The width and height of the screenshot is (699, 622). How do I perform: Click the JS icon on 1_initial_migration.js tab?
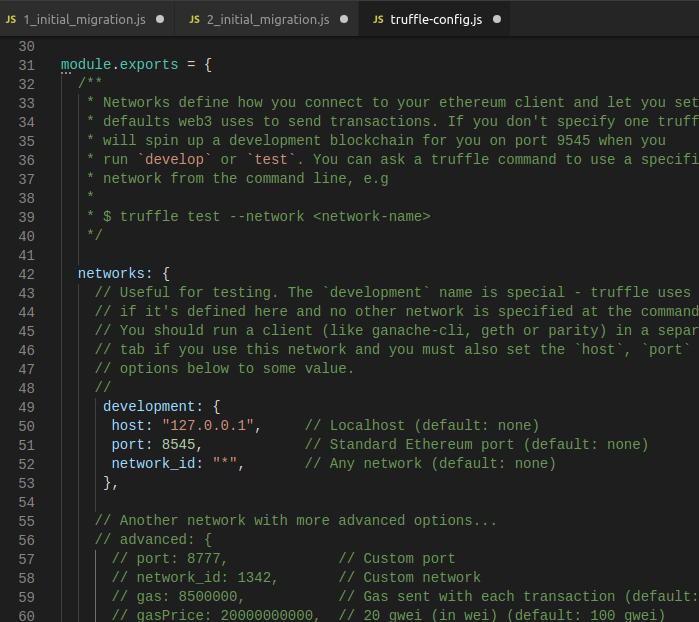(x=11, y=20)
